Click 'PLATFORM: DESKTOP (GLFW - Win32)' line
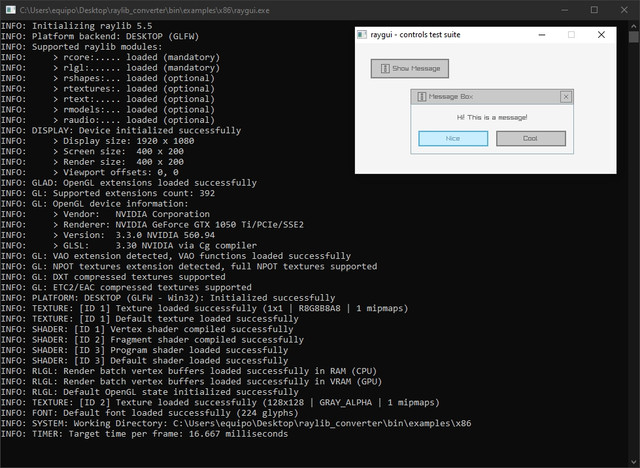Image resolution: width=640 pixels, height=468 pixels. (168, 298)
